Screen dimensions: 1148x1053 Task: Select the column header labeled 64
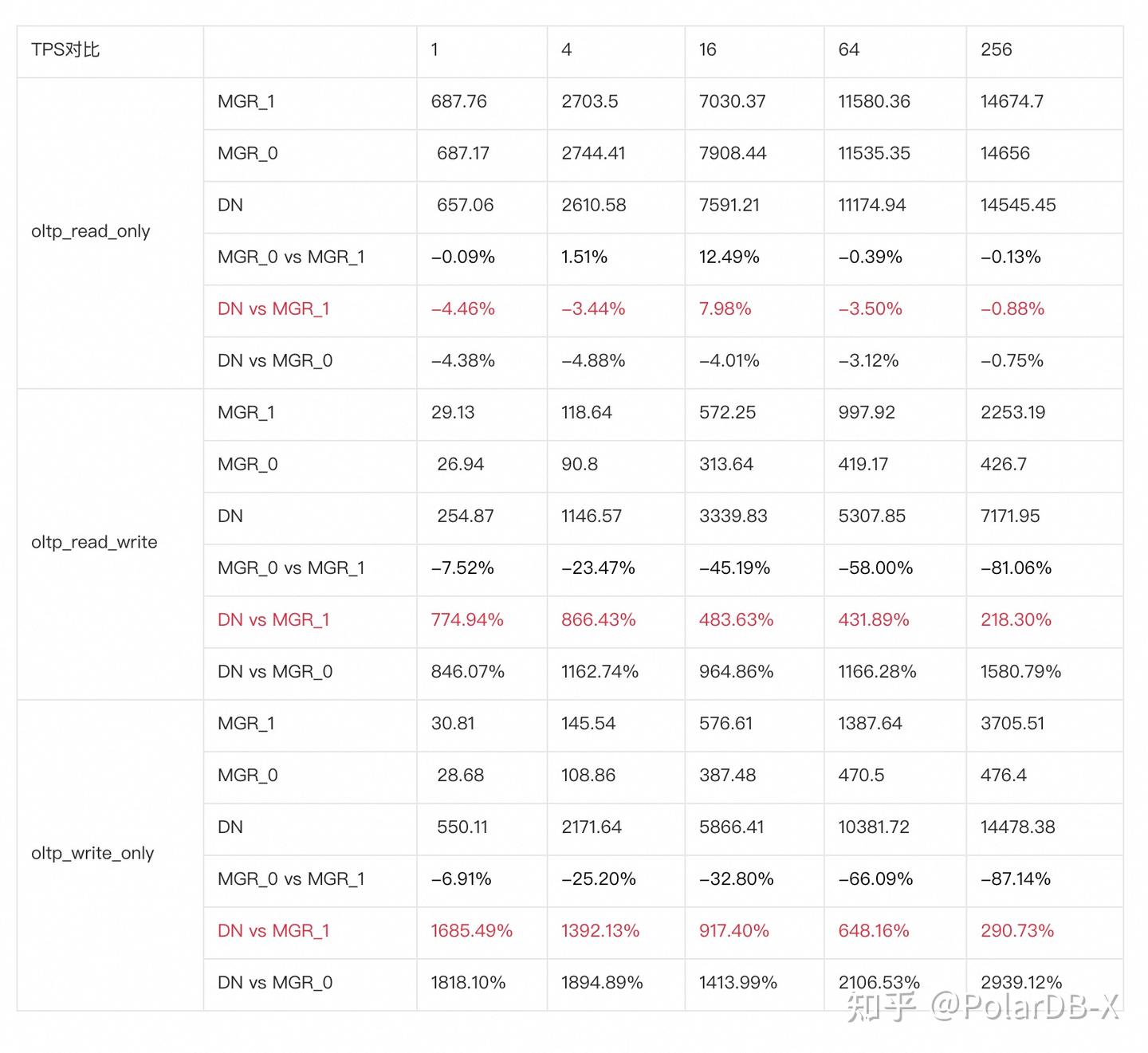(x=848, y=50)
